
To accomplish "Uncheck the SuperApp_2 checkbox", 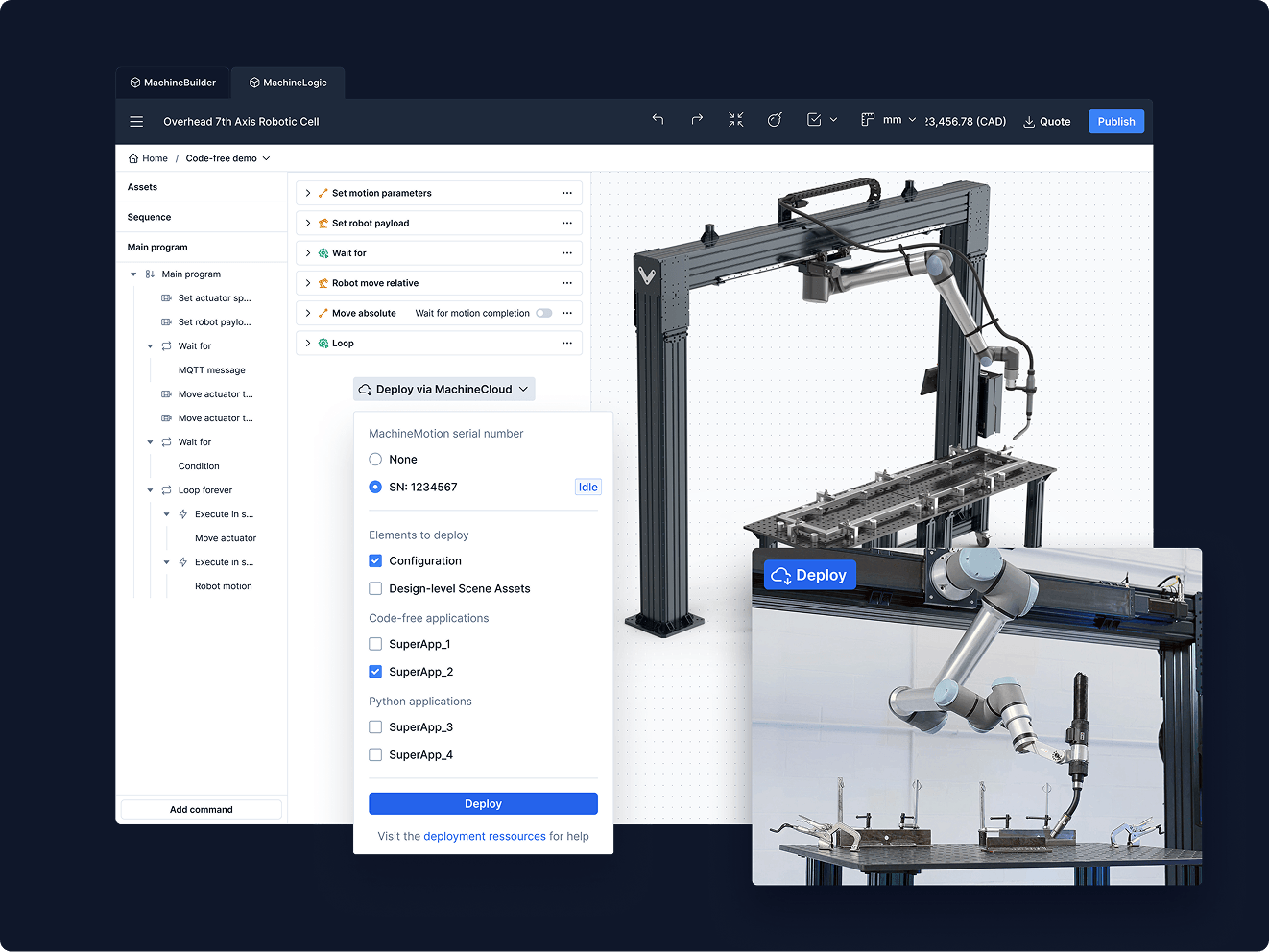I will click(x=375, y=672).
